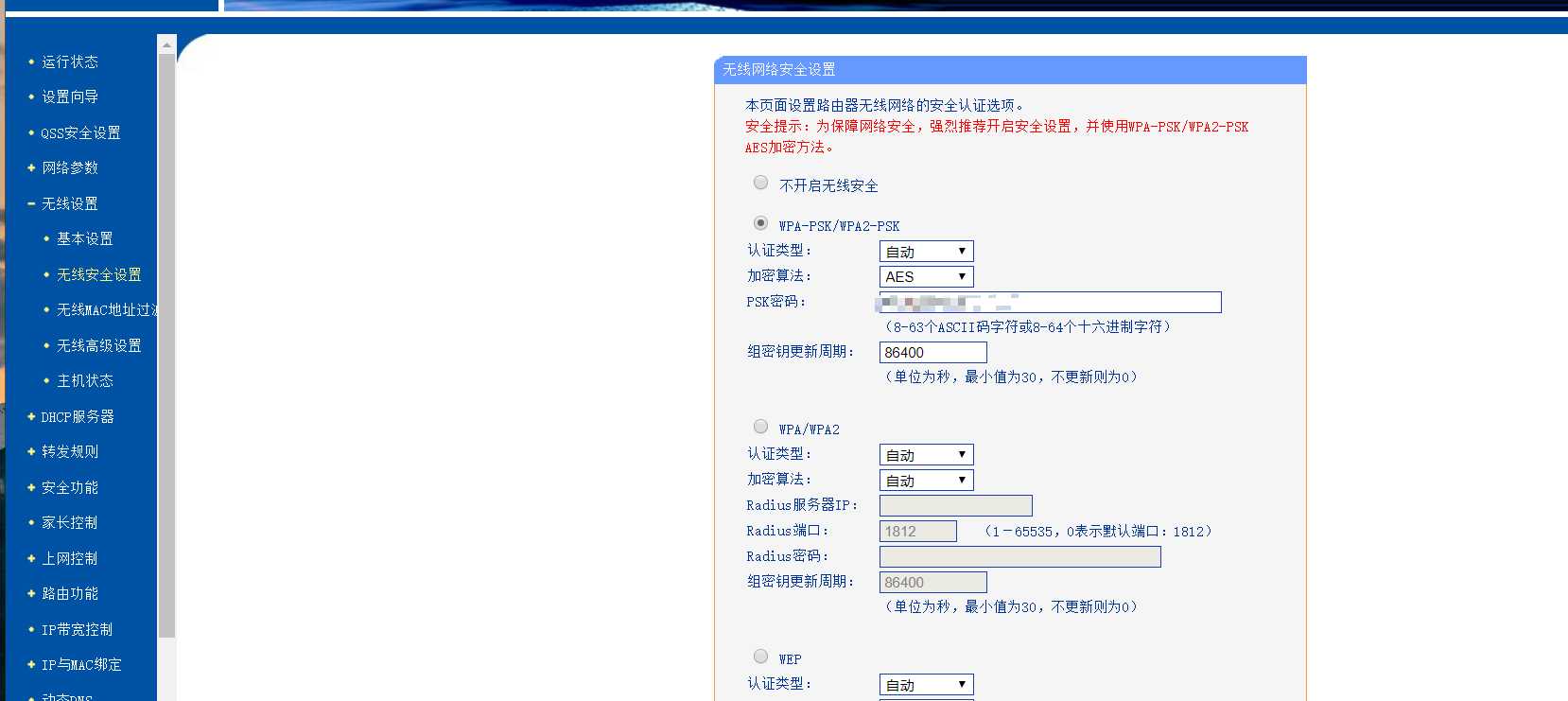
Task: Select WPA/WPA2 radio button
Action: [x=760, y=427]
